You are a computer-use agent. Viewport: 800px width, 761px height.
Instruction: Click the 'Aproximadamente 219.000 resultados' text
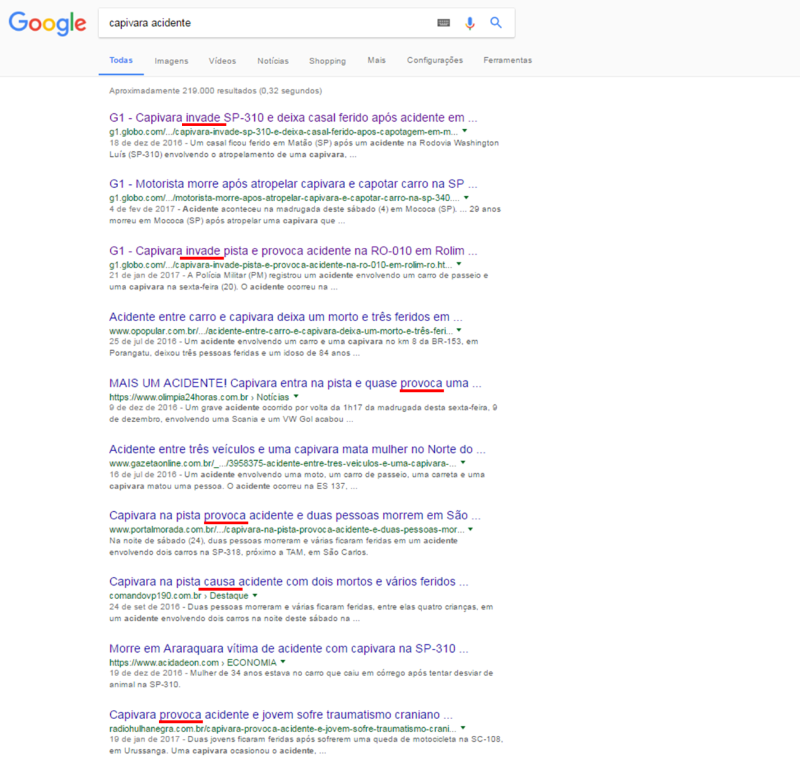click(215, 91)
